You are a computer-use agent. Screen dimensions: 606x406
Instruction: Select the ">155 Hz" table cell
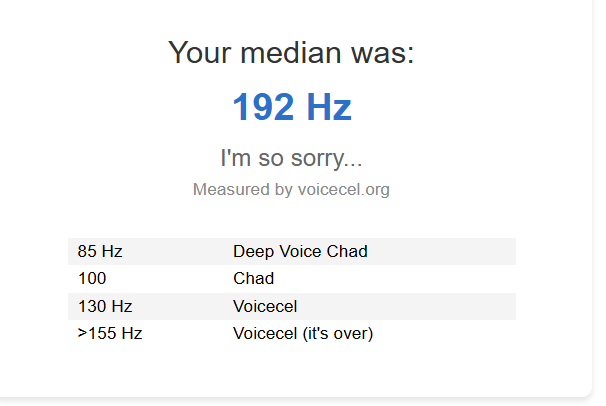[x=110, y=333]
